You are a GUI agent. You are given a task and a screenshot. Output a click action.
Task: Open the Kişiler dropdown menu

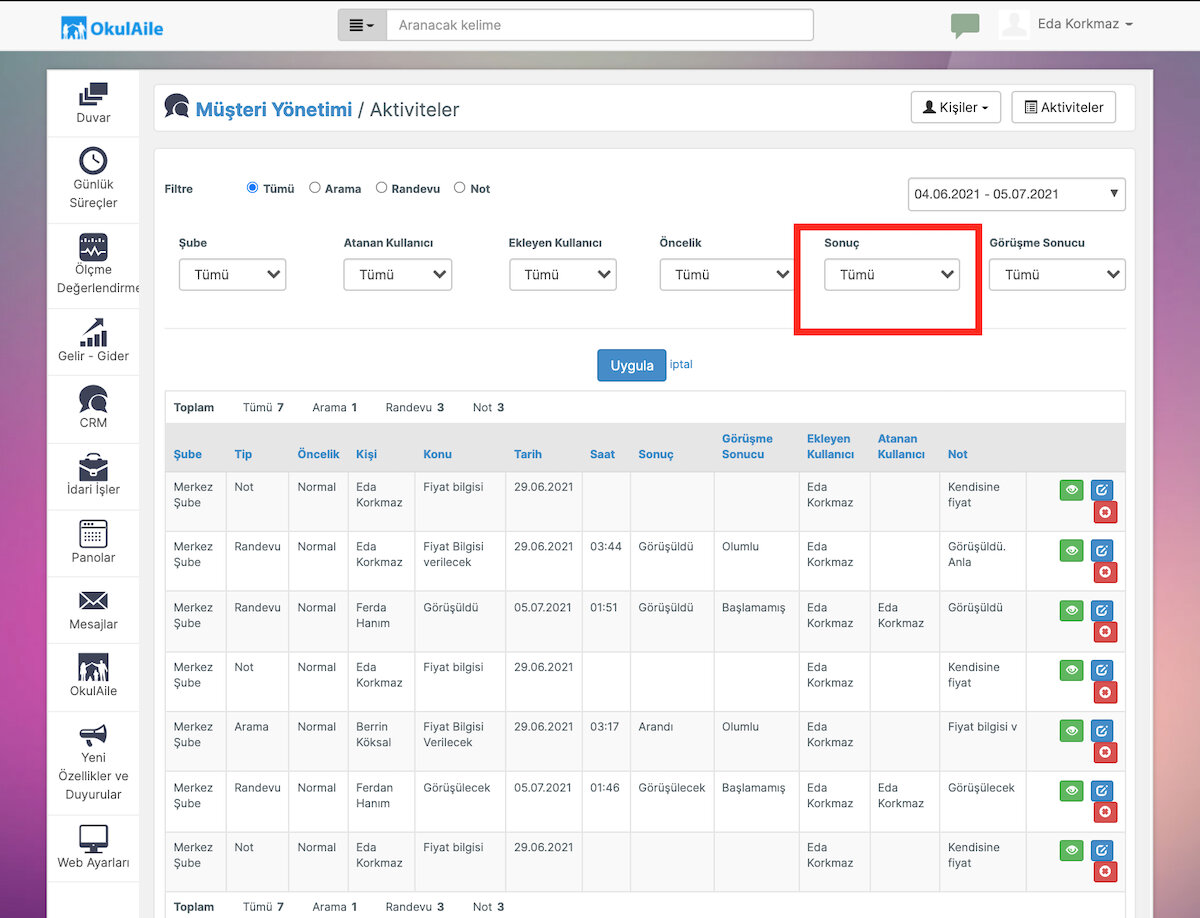(956, 107)
